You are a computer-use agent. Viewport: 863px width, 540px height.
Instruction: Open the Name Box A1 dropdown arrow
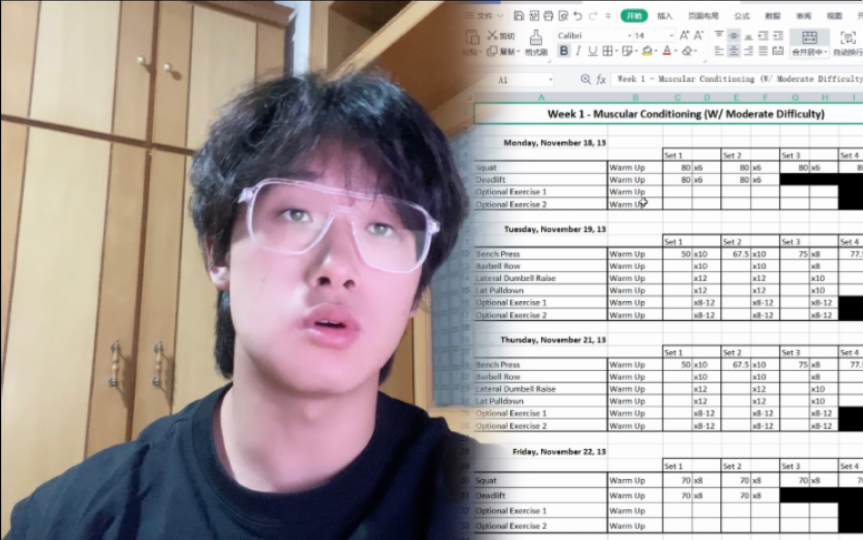[550, 80]
